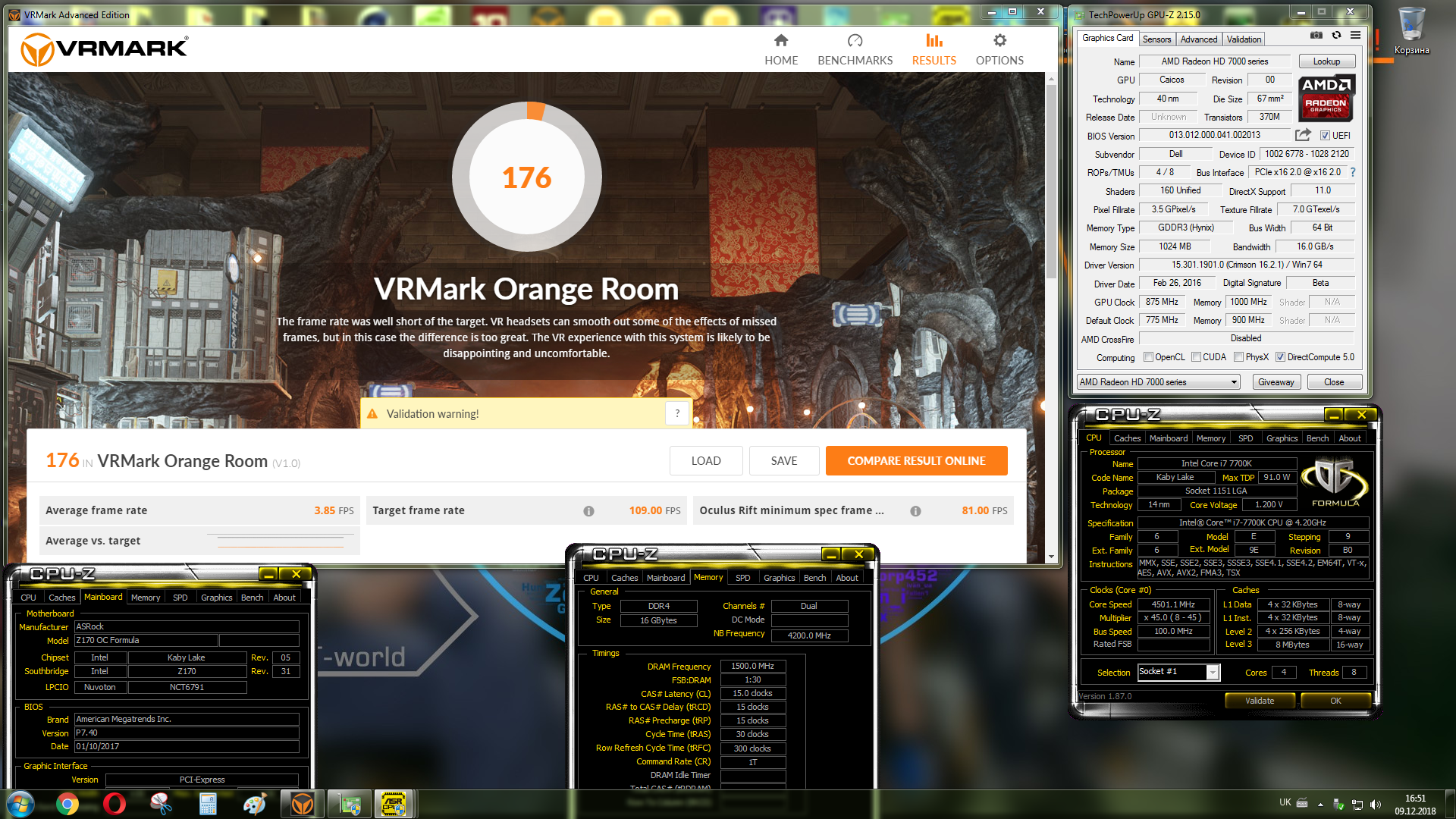Launch Opera browser from taskbar
Image resolution: width=1456 pixels, height=819 pixels.
coord(115,804)
